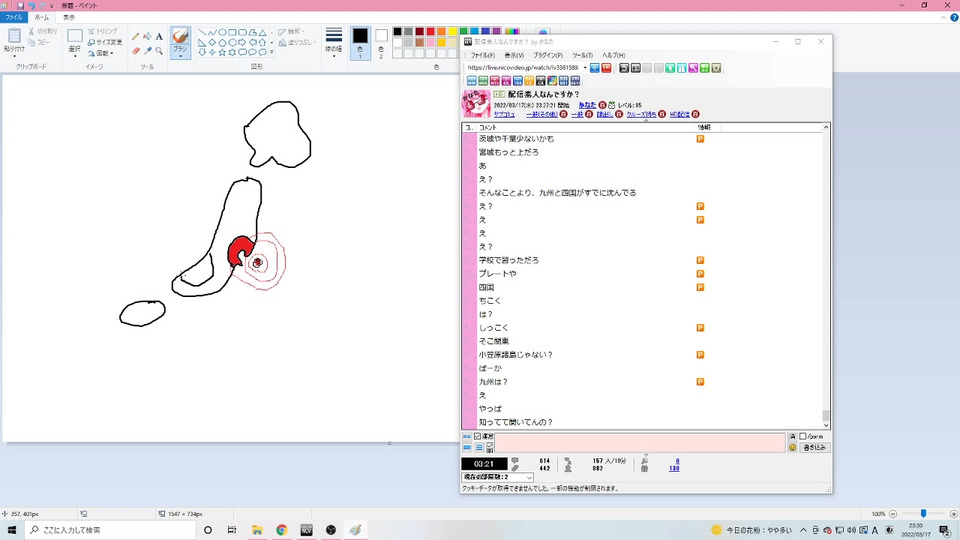Click the red disconnect icon next to URL box
960x540 pixels.
pos(606,68)
